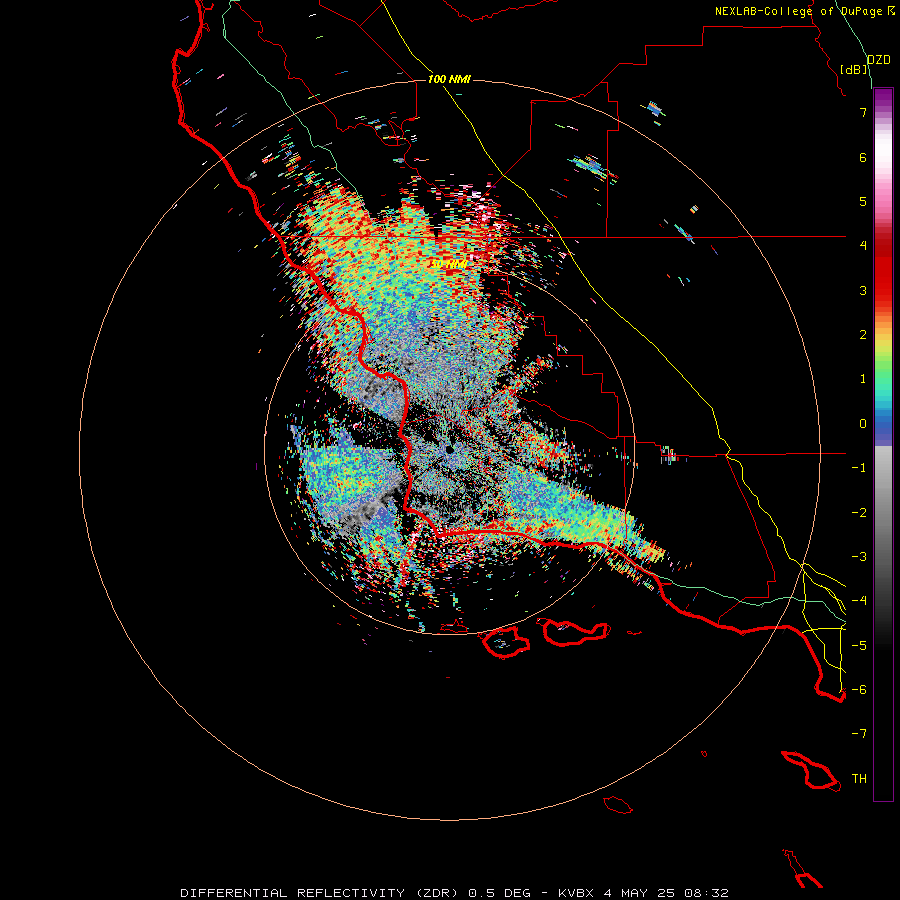This screenshot has height=900, width=900.
Task: Click the 3 value on the color scale
Action: (x=863, y=290)
